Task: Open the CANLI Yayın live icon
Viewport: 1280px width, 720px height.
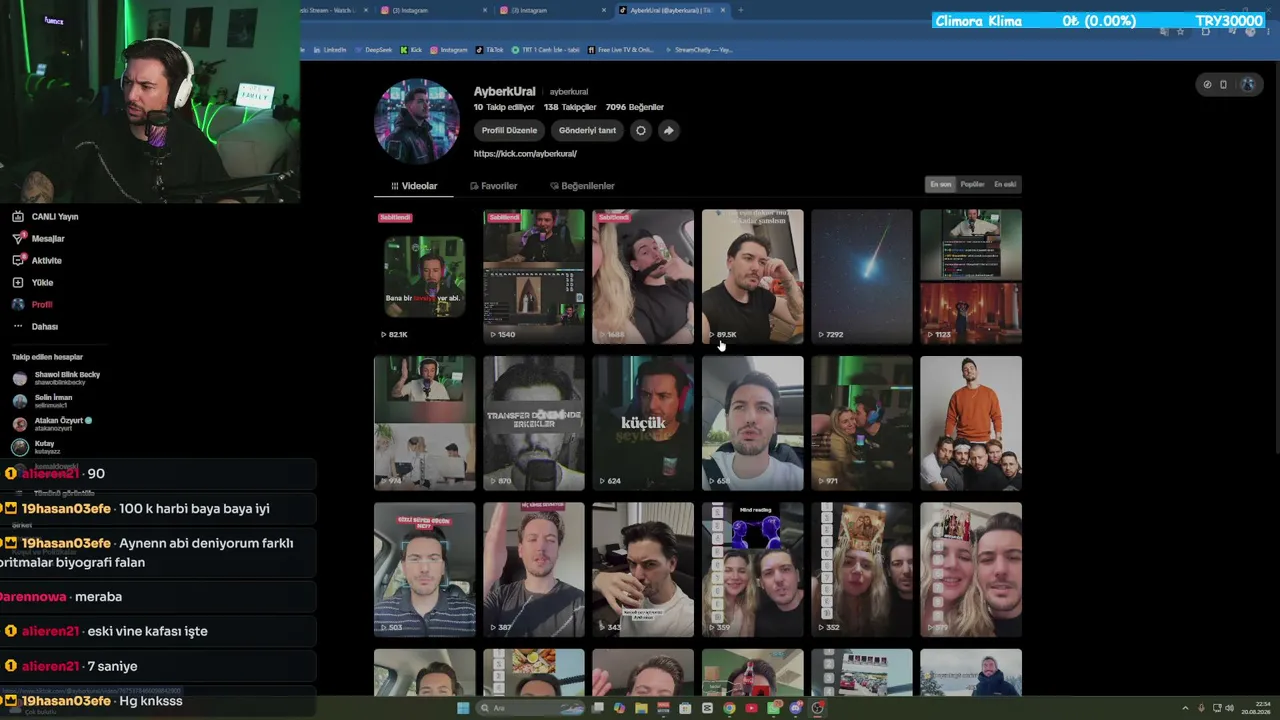Action: (18, 216)
